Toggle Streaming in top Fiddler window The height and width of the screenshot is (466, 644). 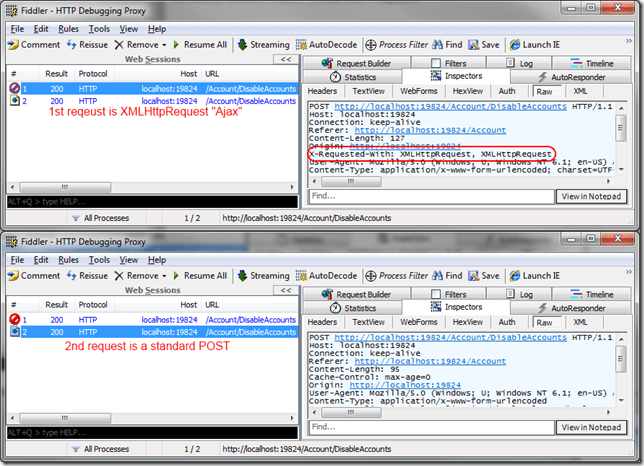coord(264,45)
